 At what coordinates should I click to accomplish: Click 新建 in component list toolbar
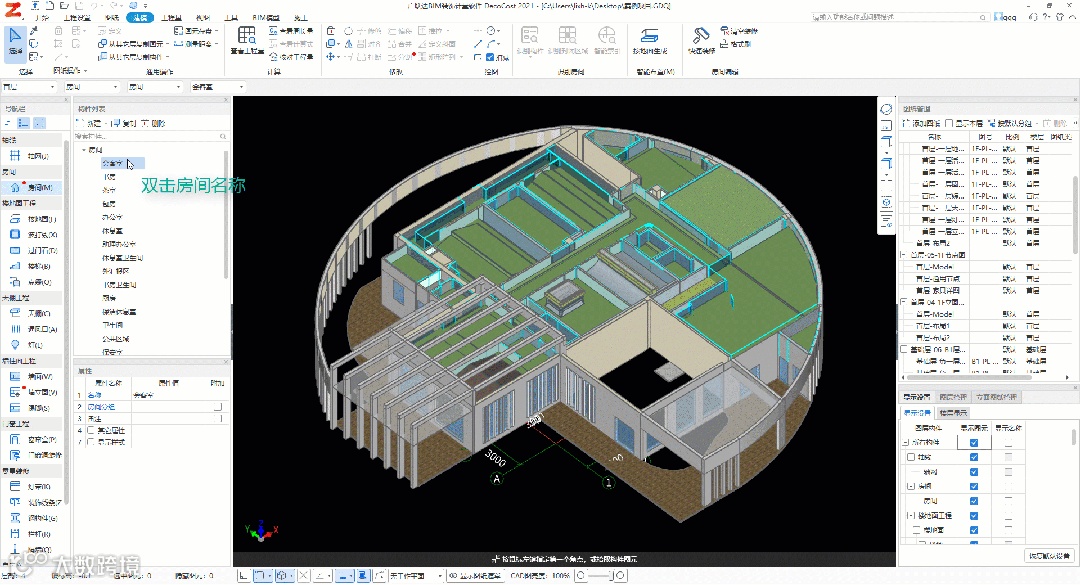90,123
